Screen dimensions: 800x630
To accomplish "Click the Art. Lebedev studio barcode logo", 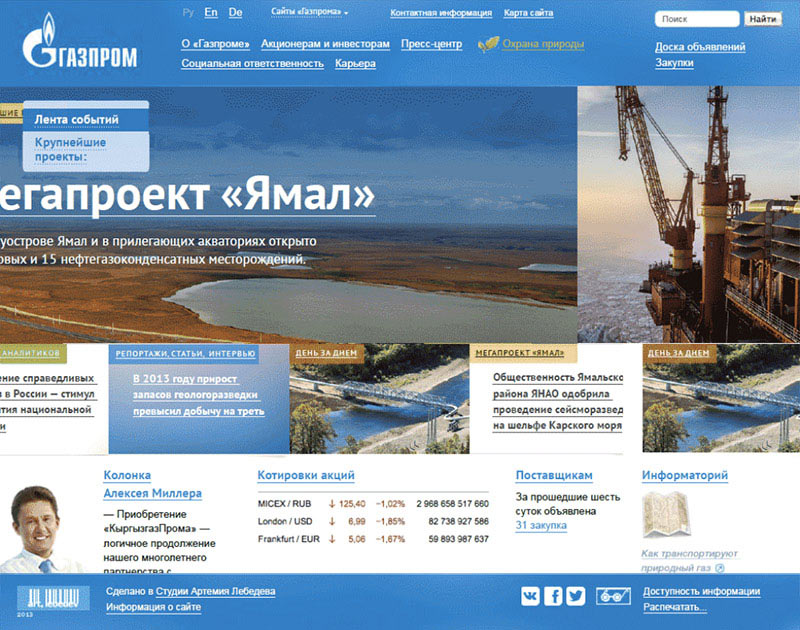I will (x=53, y=597).
